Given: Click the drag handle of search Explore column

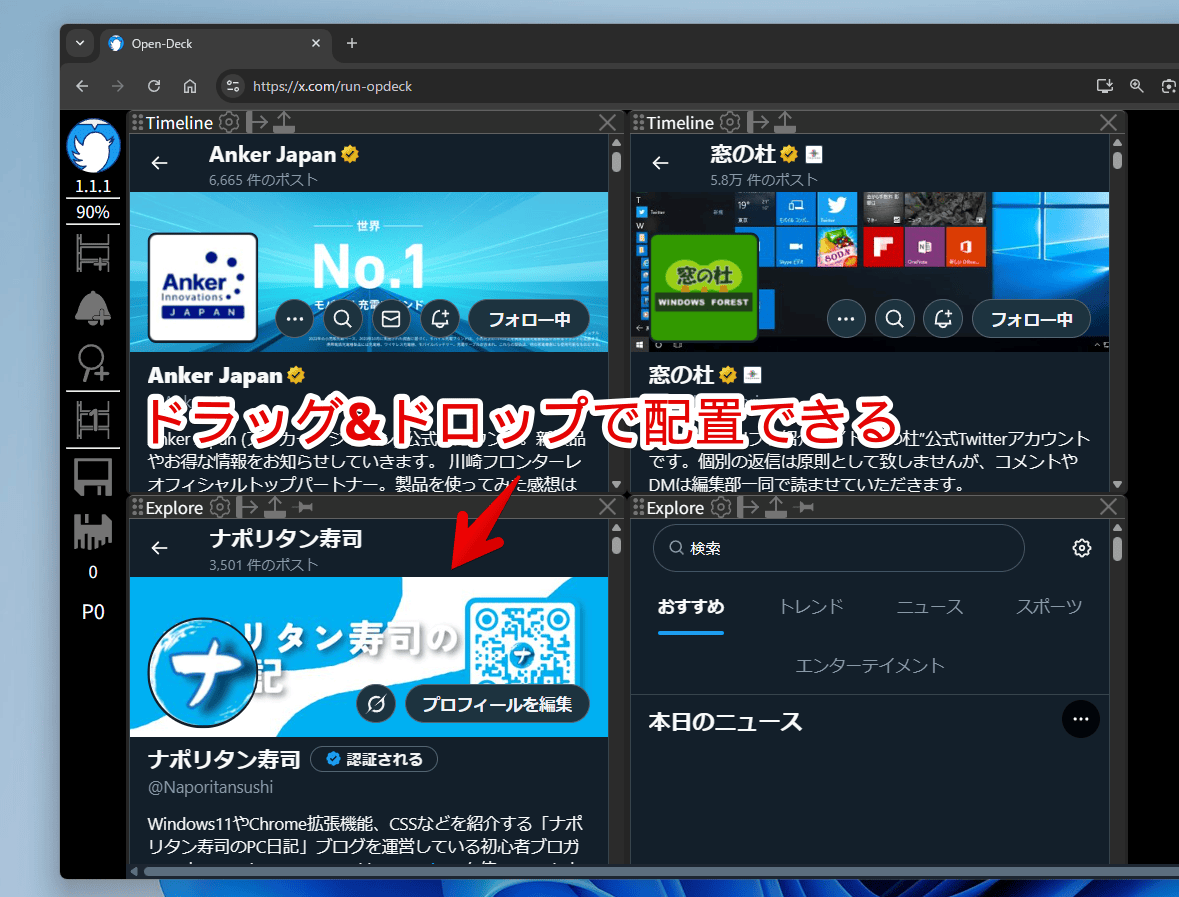Looking at the screenshot, I should click(x=638, y=507).
